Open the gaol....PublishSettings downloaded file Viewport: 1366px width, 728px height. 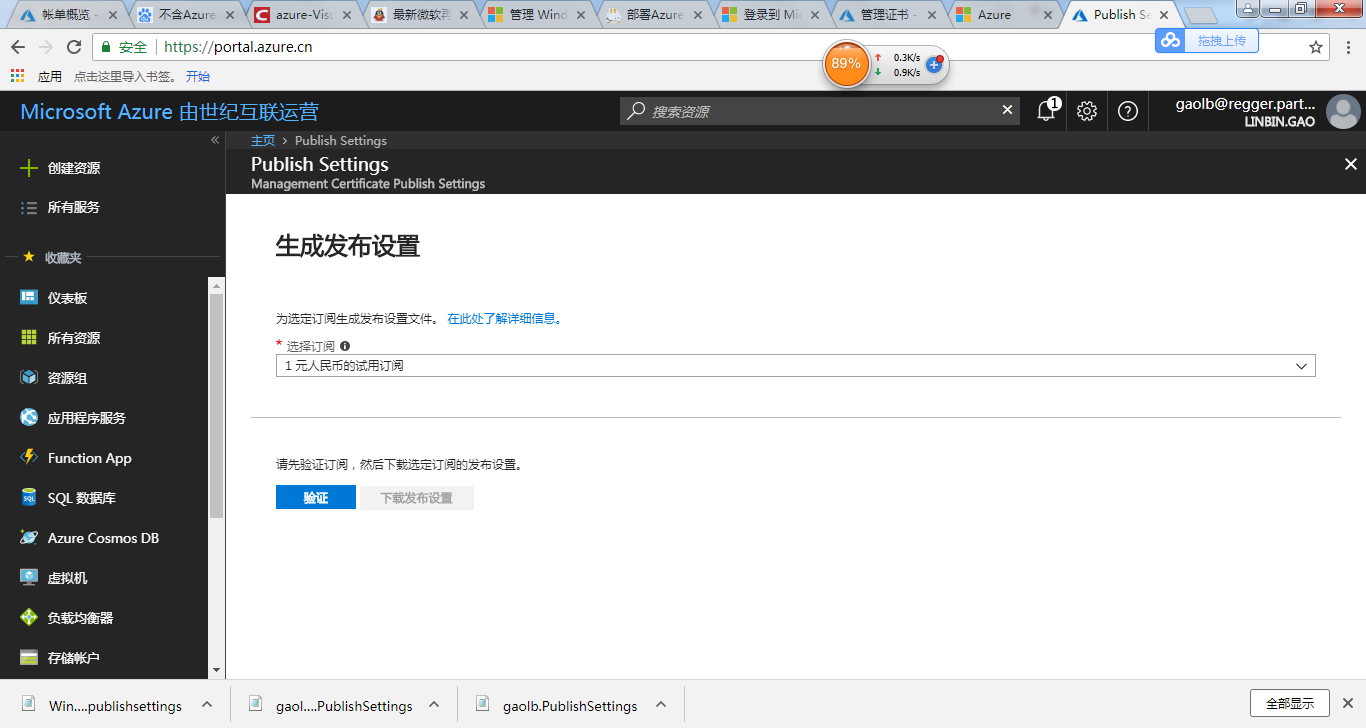coord(344,706)
